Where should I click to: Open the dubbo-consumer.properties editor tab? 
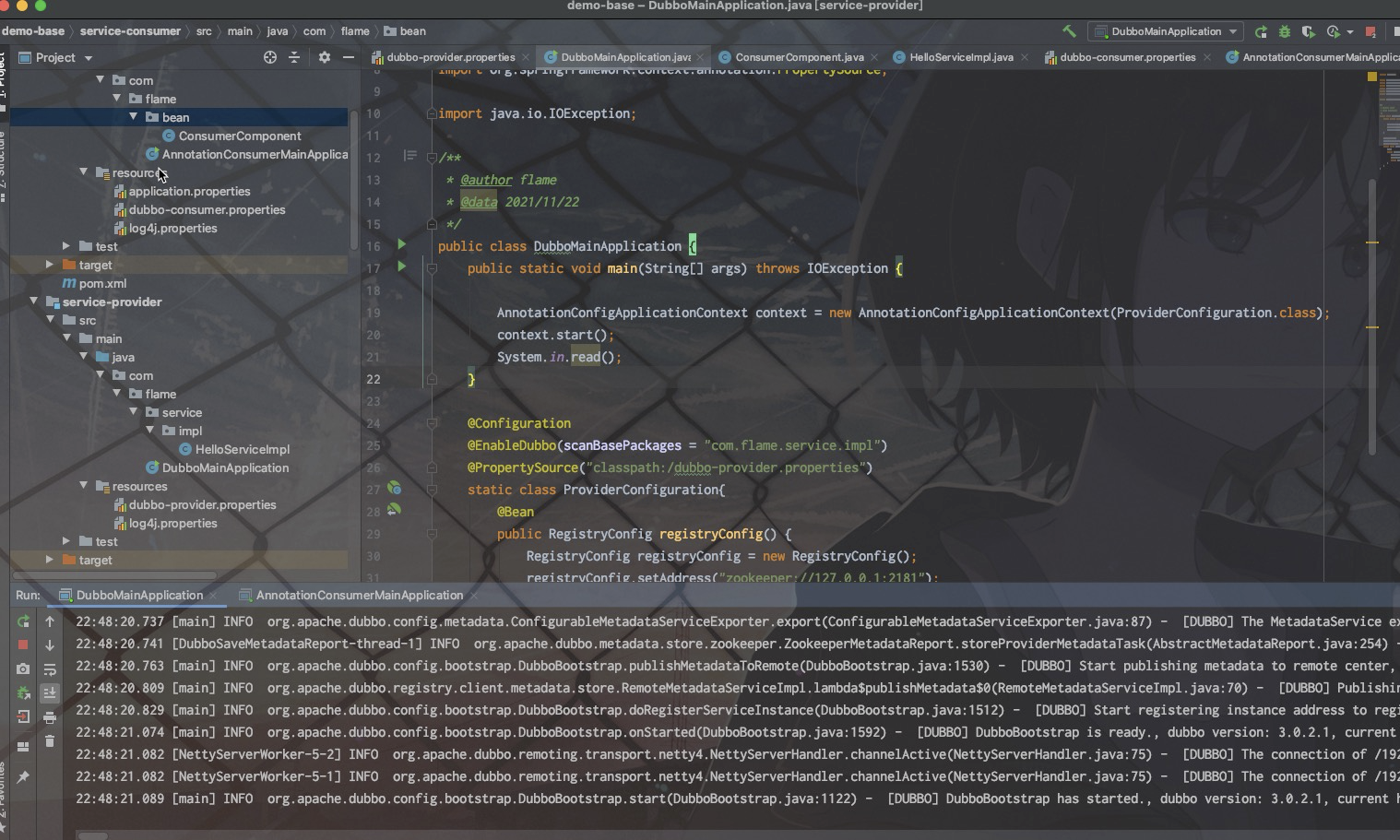coord(1127,57)
